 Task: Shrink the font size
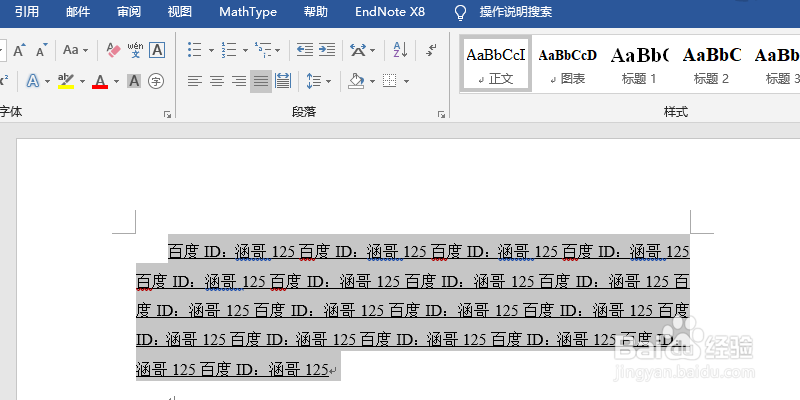(x=42, y=50)
